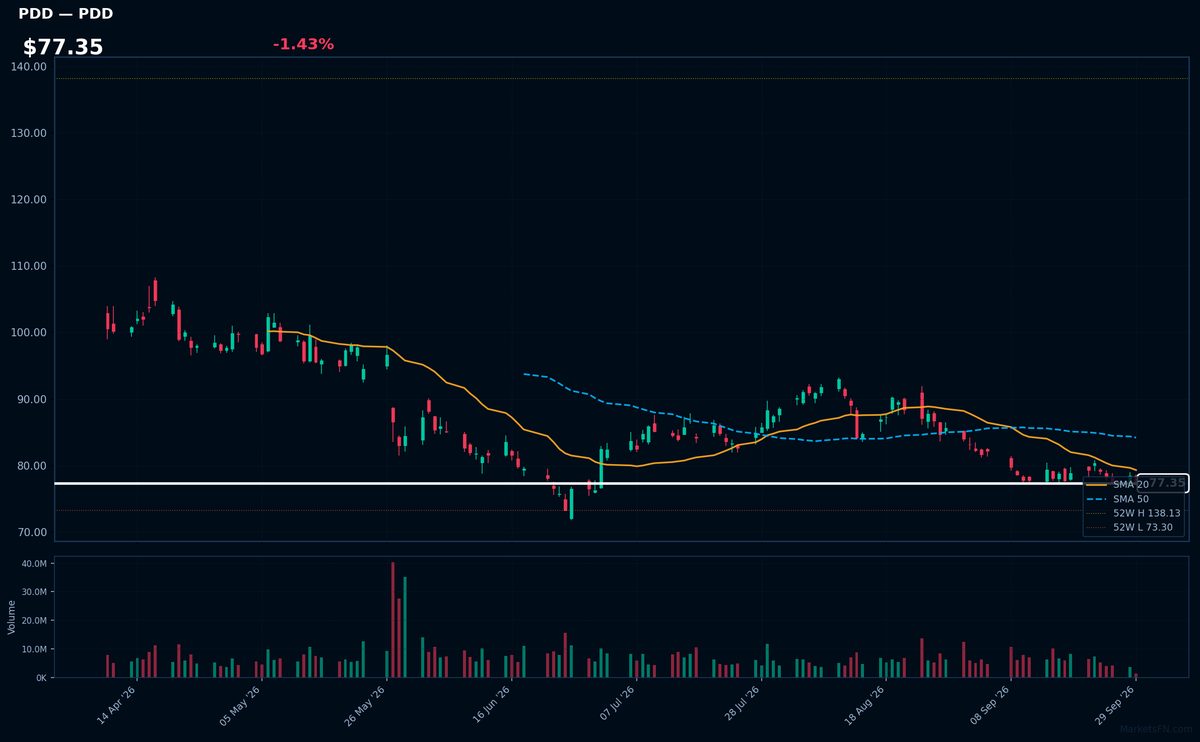
Task: Click the 70.00 price axis label
Action: coord(32,532)
